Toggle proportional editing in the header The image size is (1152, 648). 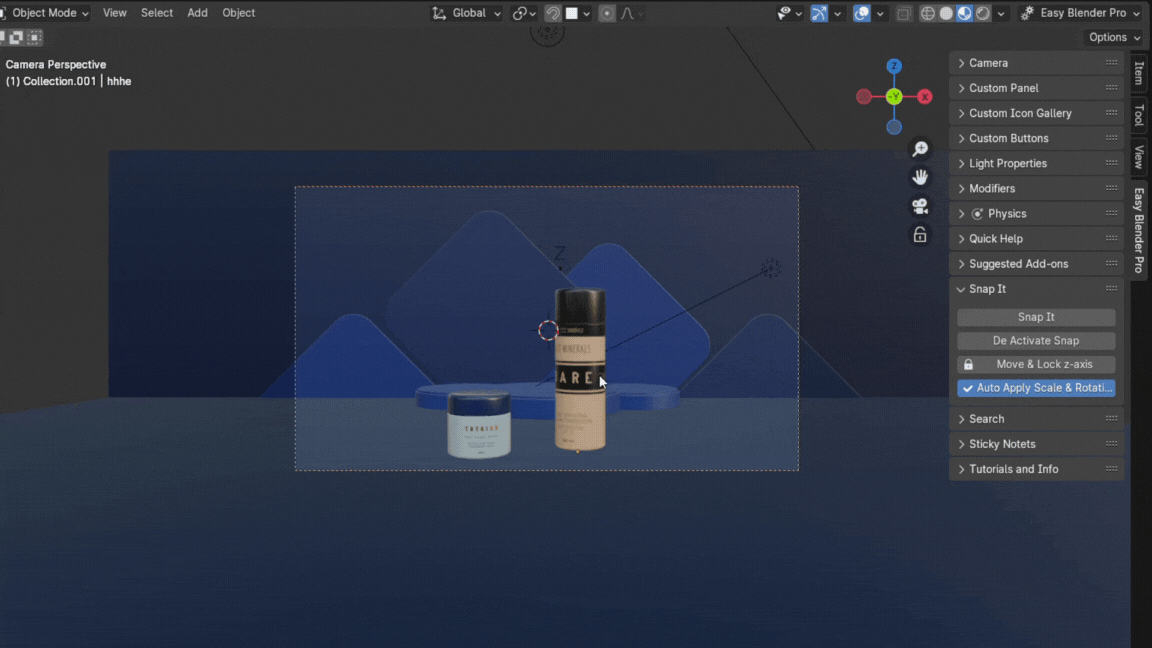[x=607, y=13]
